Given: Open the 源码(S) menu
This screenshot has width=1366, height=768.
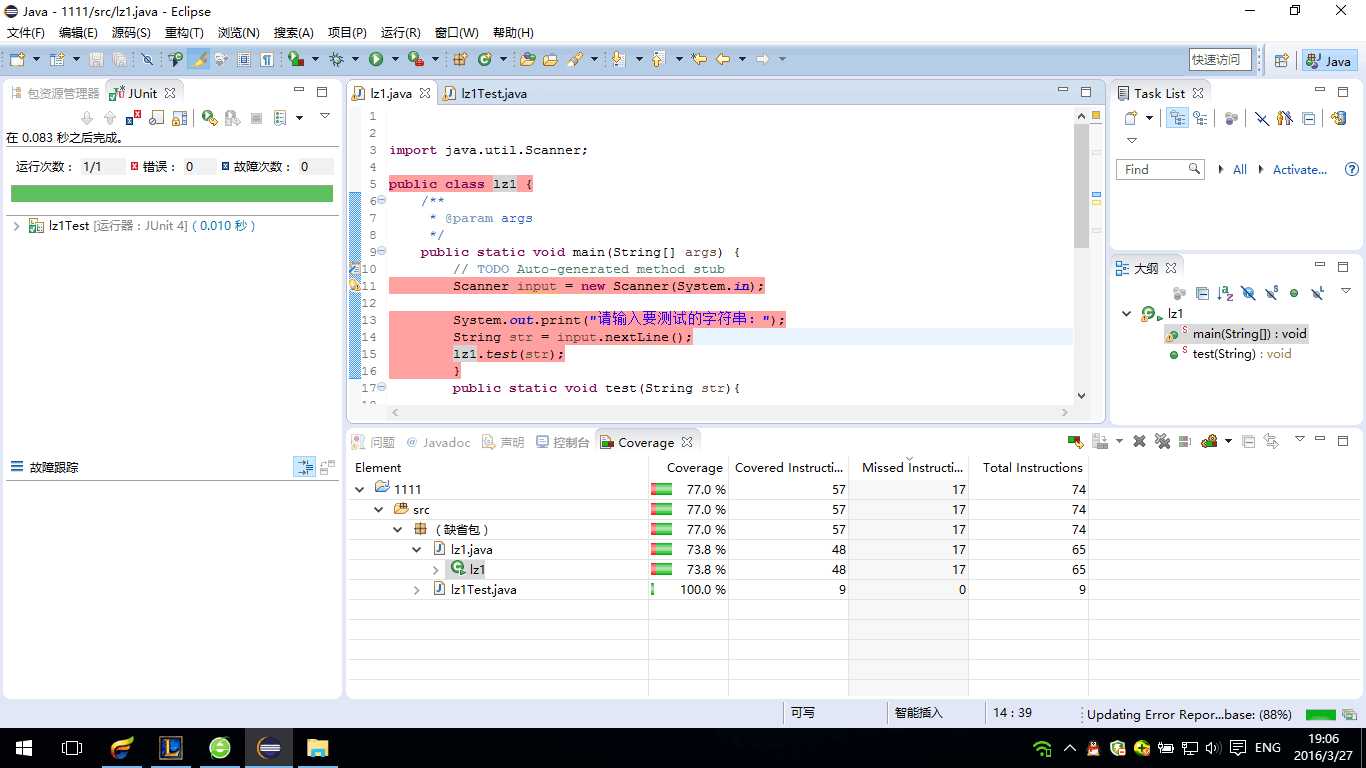Looking at the screenshot, I should point(131,33).
